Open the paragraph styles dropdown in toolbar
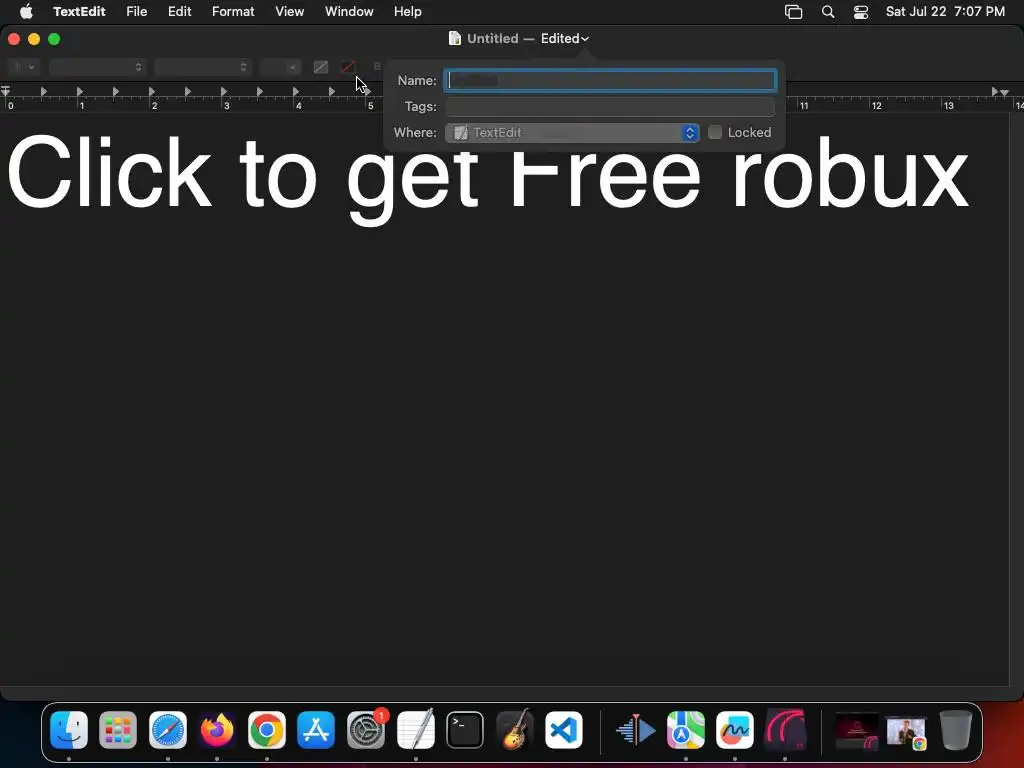1024x768 pixels. point(24,67)
